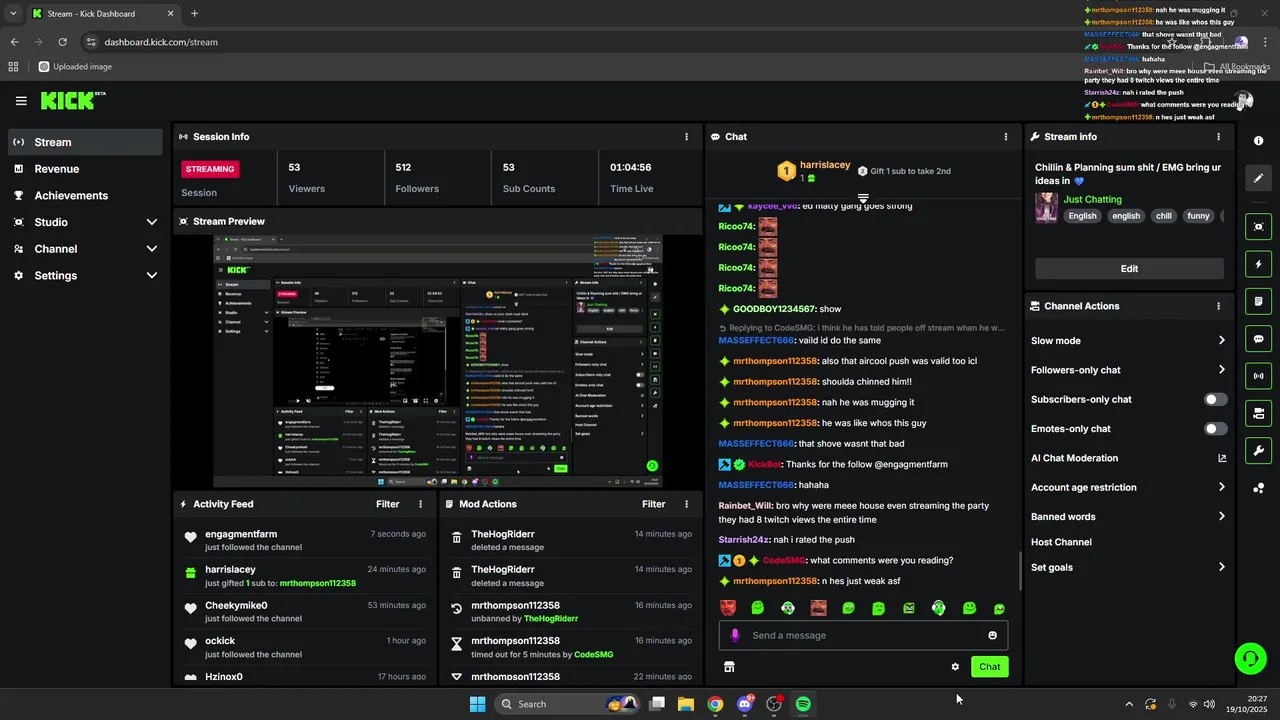Click the 'chill' stream tag

coord(1163,216)
